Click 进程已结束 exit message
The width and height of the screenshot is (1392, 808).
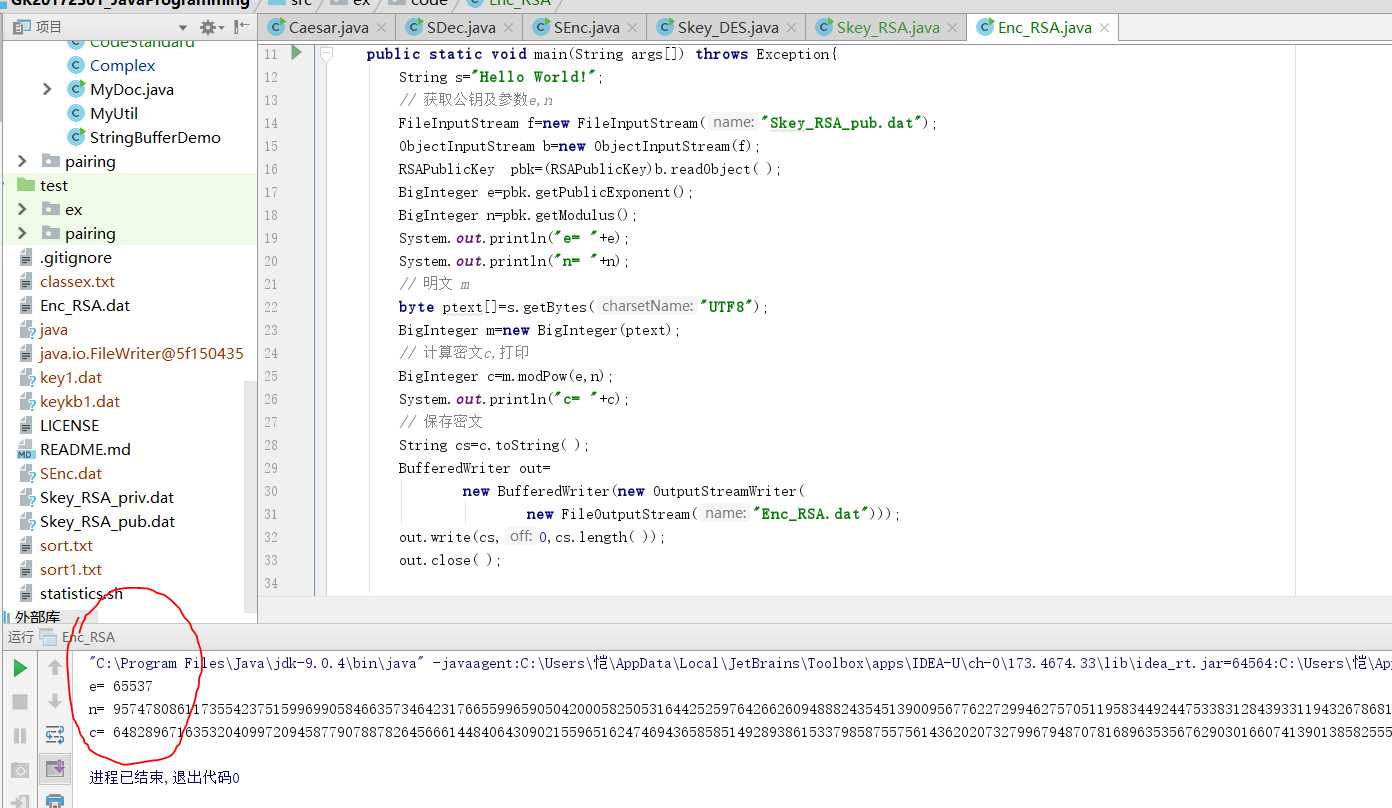pyautogui.click(x=164, y=777)
